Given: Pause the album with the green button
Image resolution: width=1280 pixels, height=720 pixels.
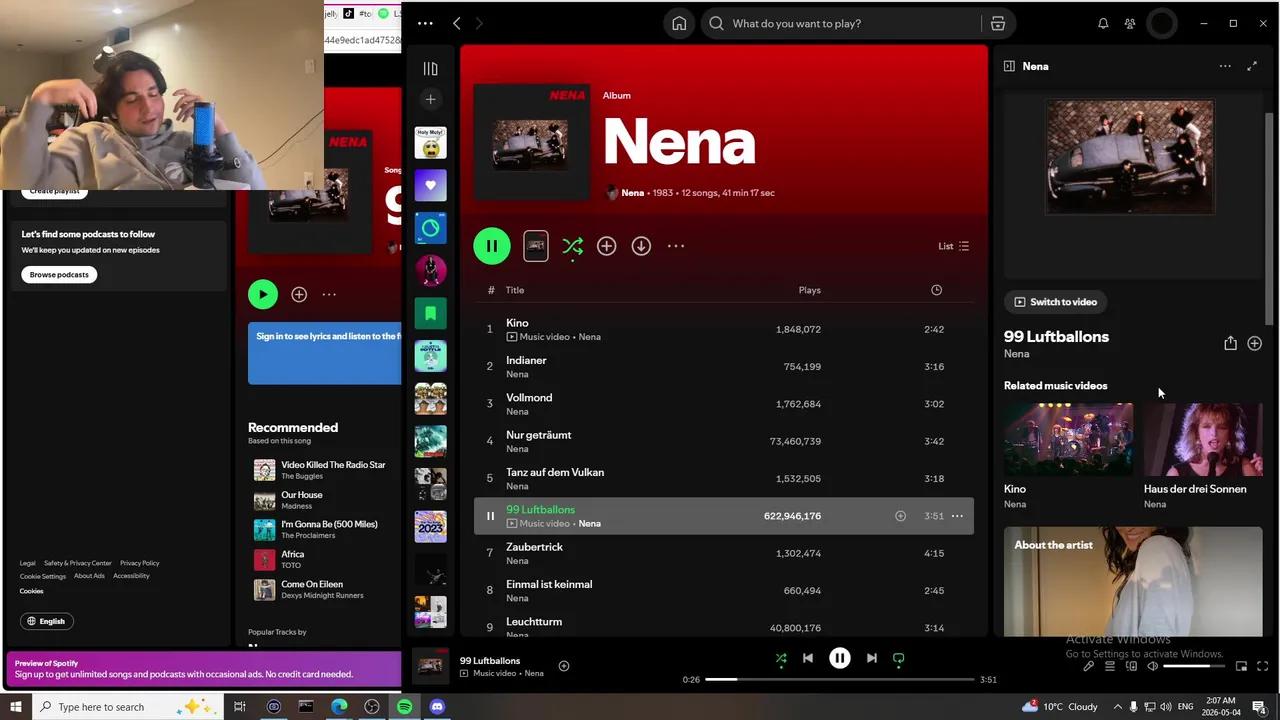Looking at the screenshot, I should [x=492, y=246].
